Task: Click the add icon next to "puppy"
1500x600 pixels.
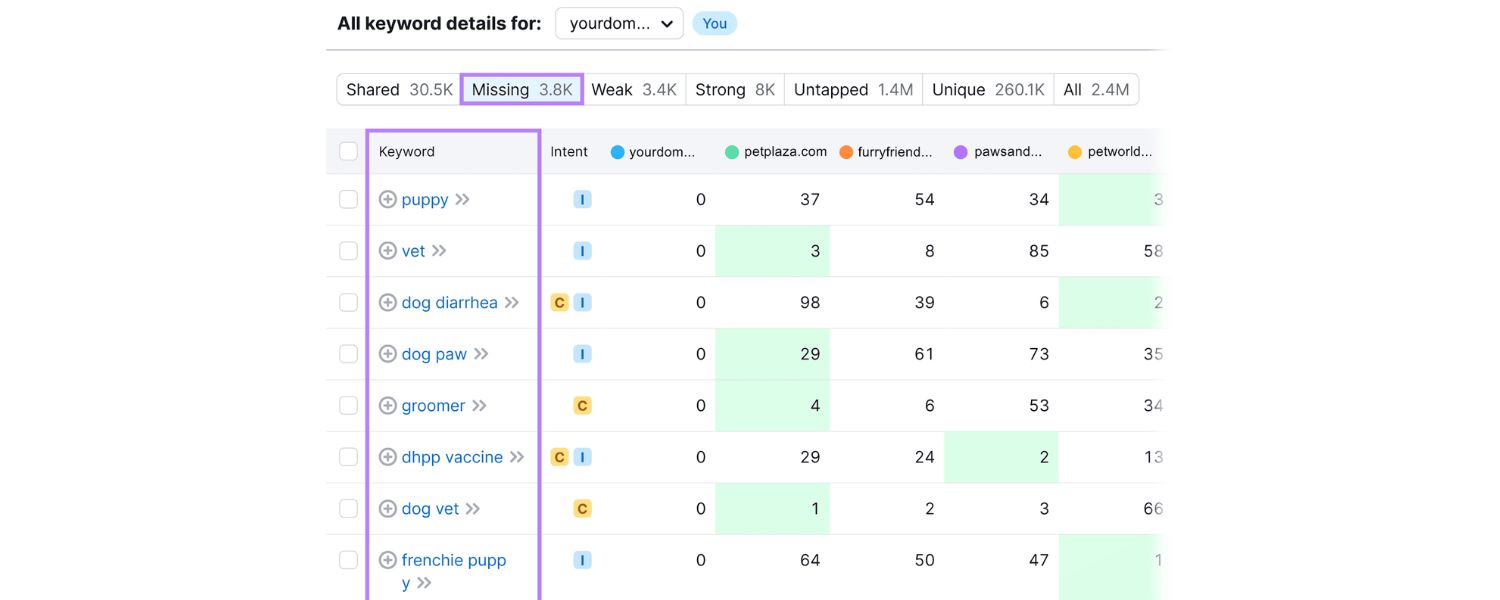Action: [x=388, y=199]
